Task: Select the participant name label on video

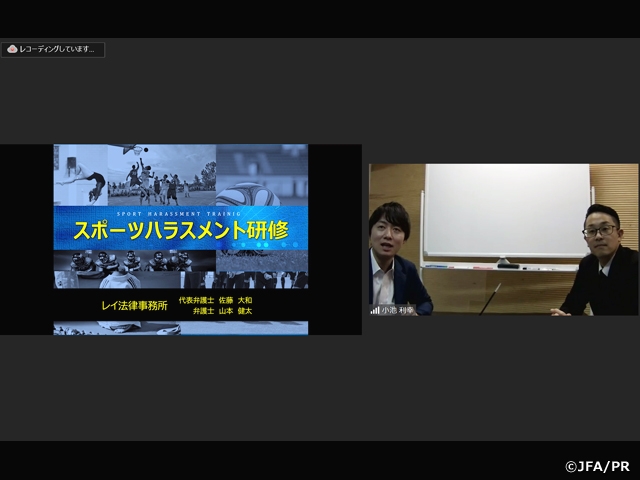Action: (397, 310)
